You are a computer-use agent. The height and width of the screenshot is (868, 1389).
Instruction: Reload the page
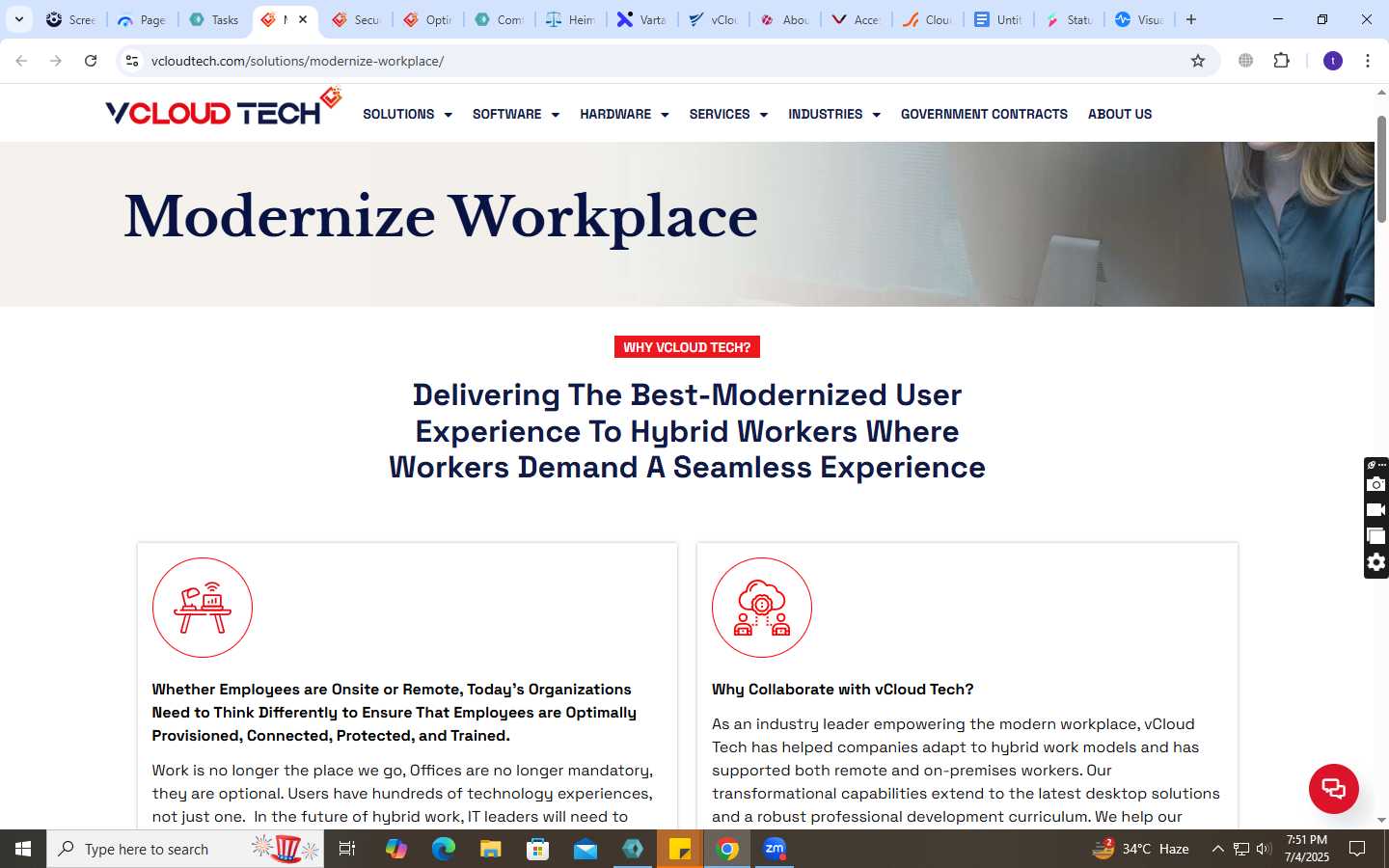(91, 61)
